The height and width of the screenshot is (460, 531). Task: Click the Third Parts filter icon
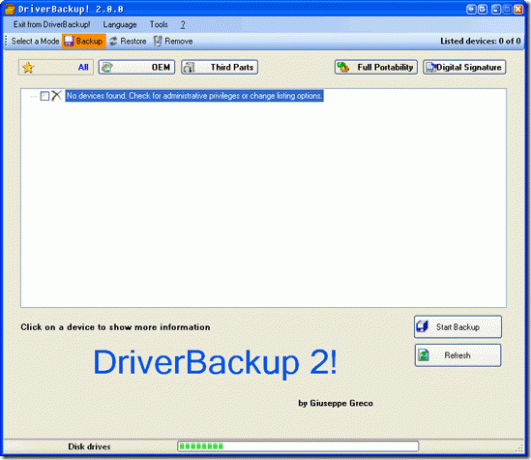[x=189, y=67]
